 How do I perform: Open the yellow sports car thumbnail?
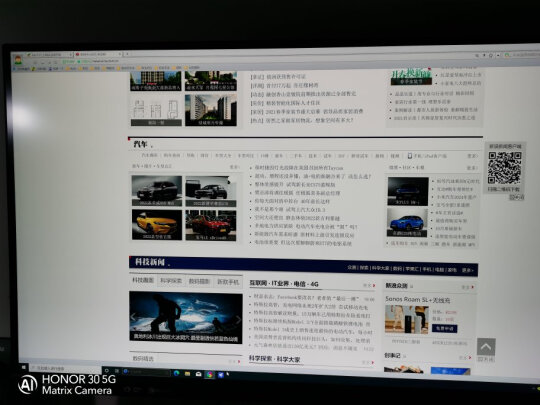tap(157, 225)
